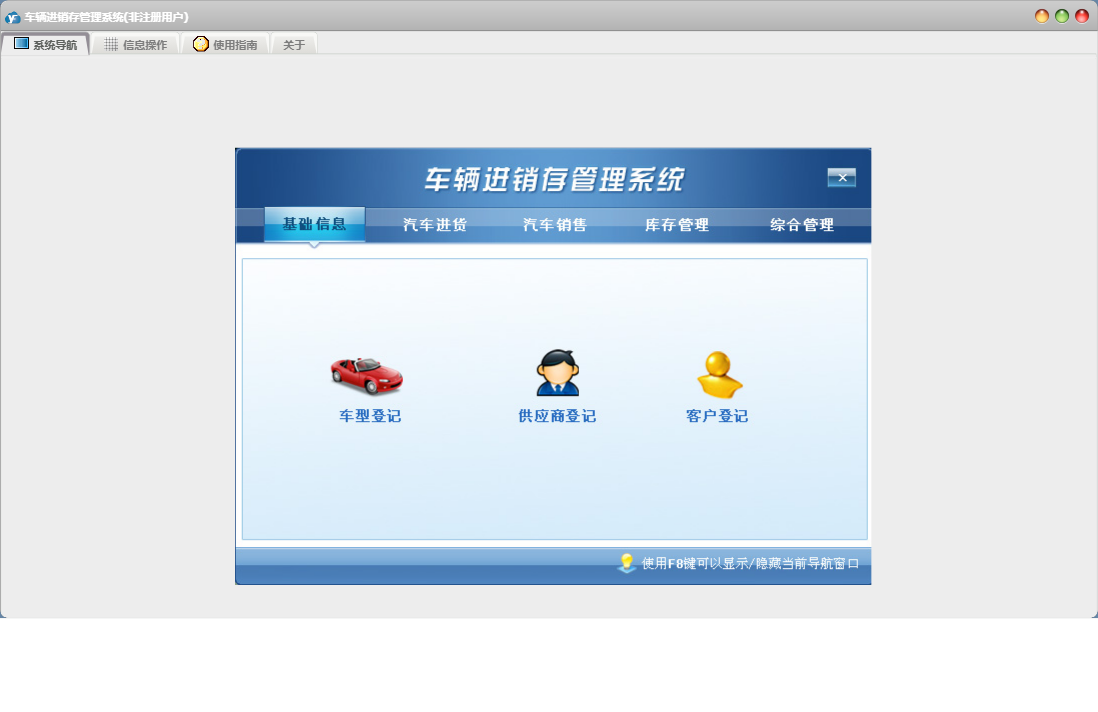The width and height of the screenshot is (1098, 712).
Task: Open the 车型登记 text link
Action: coord(370,416)
